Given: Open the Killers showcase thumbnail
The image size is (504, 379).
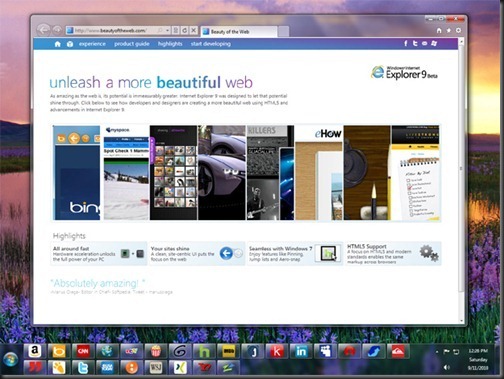Looking at the screenshot, I should tap(270, 173).
